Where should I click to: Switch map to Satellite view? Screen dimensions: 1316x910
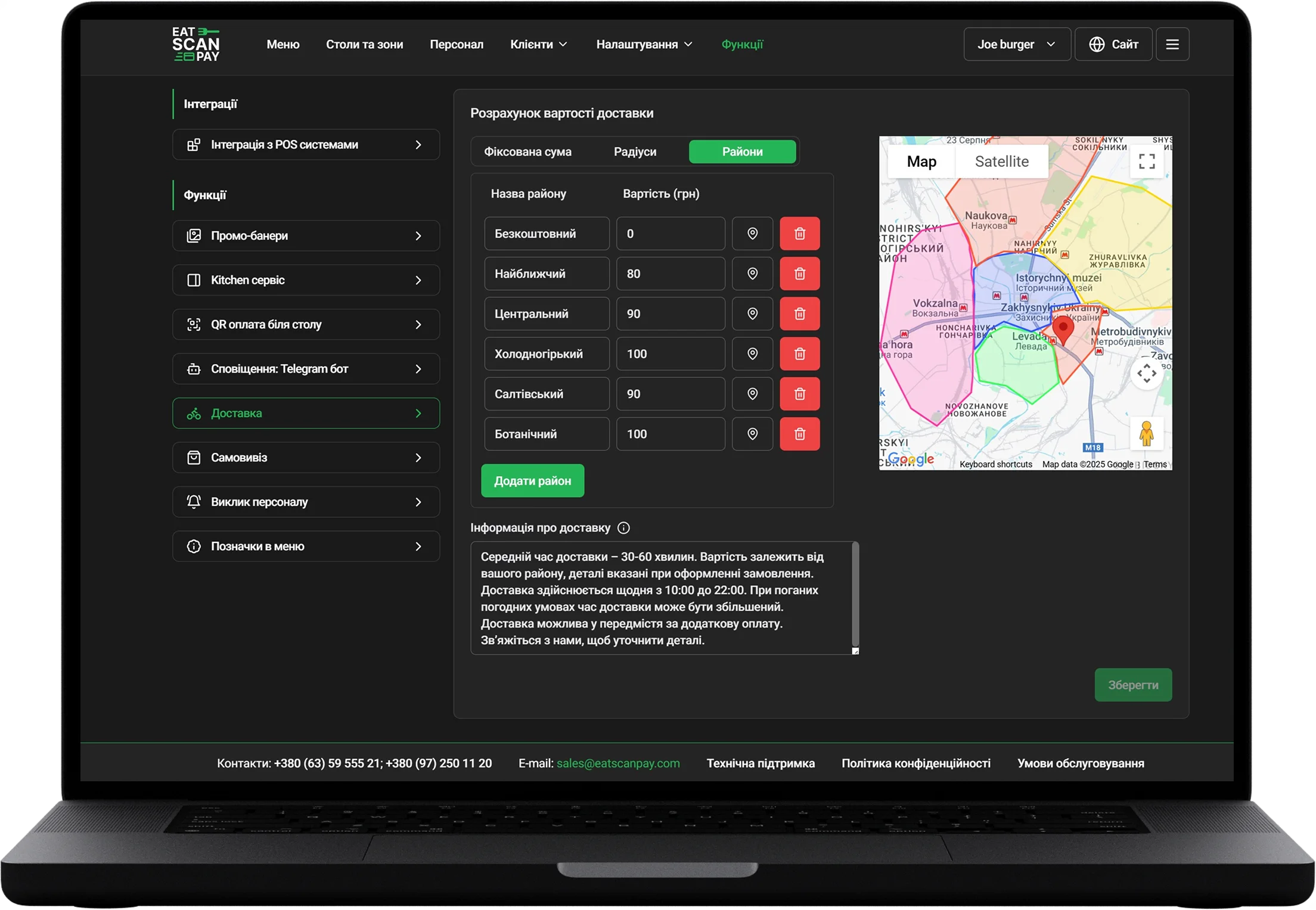pyautogui.click(x=1001, y=161)
